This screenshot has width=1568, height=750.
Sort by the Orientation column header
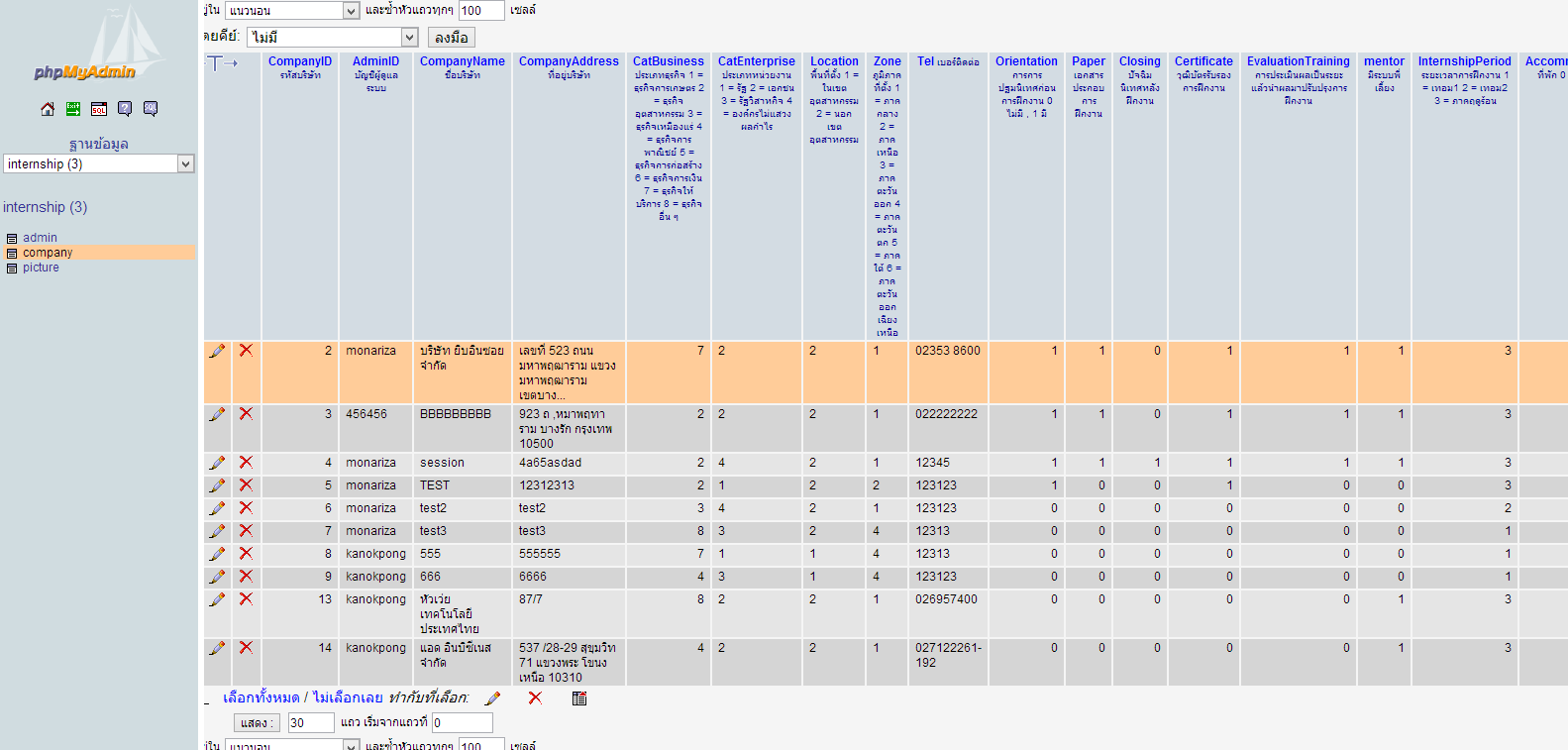(x=1026, y=61)
